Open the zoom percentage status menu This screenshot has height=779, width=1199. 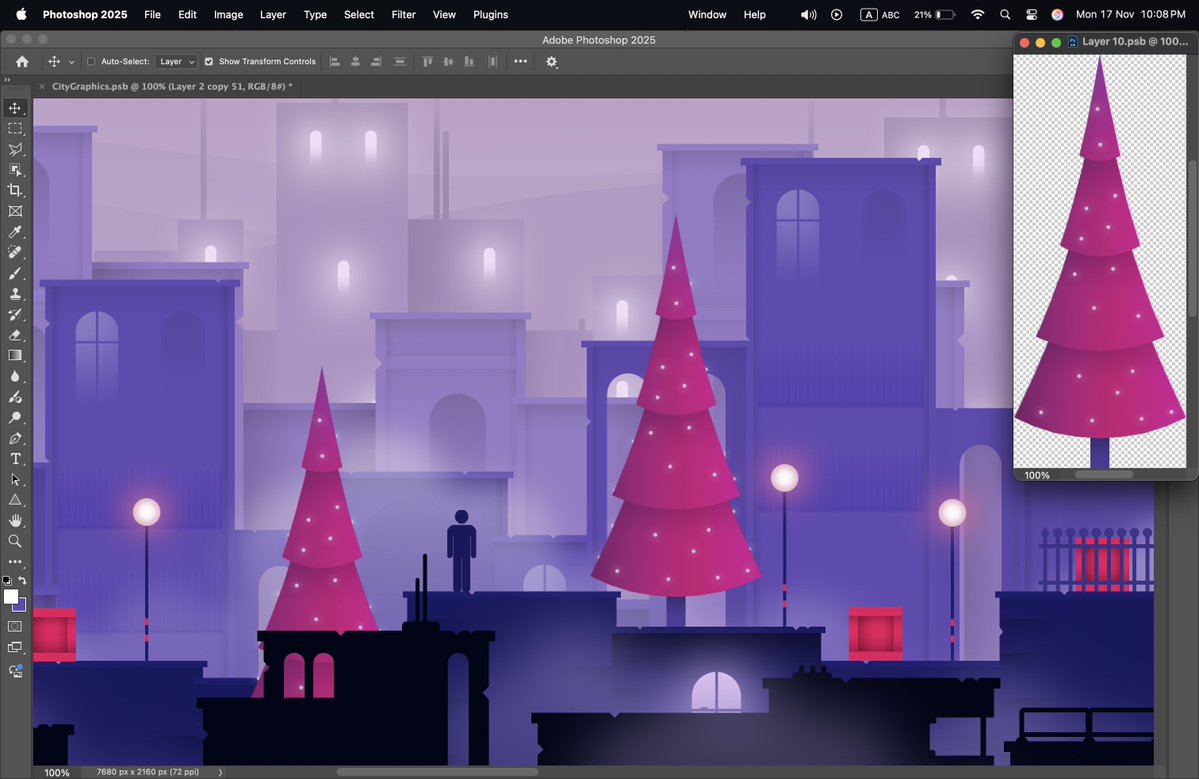57,772
